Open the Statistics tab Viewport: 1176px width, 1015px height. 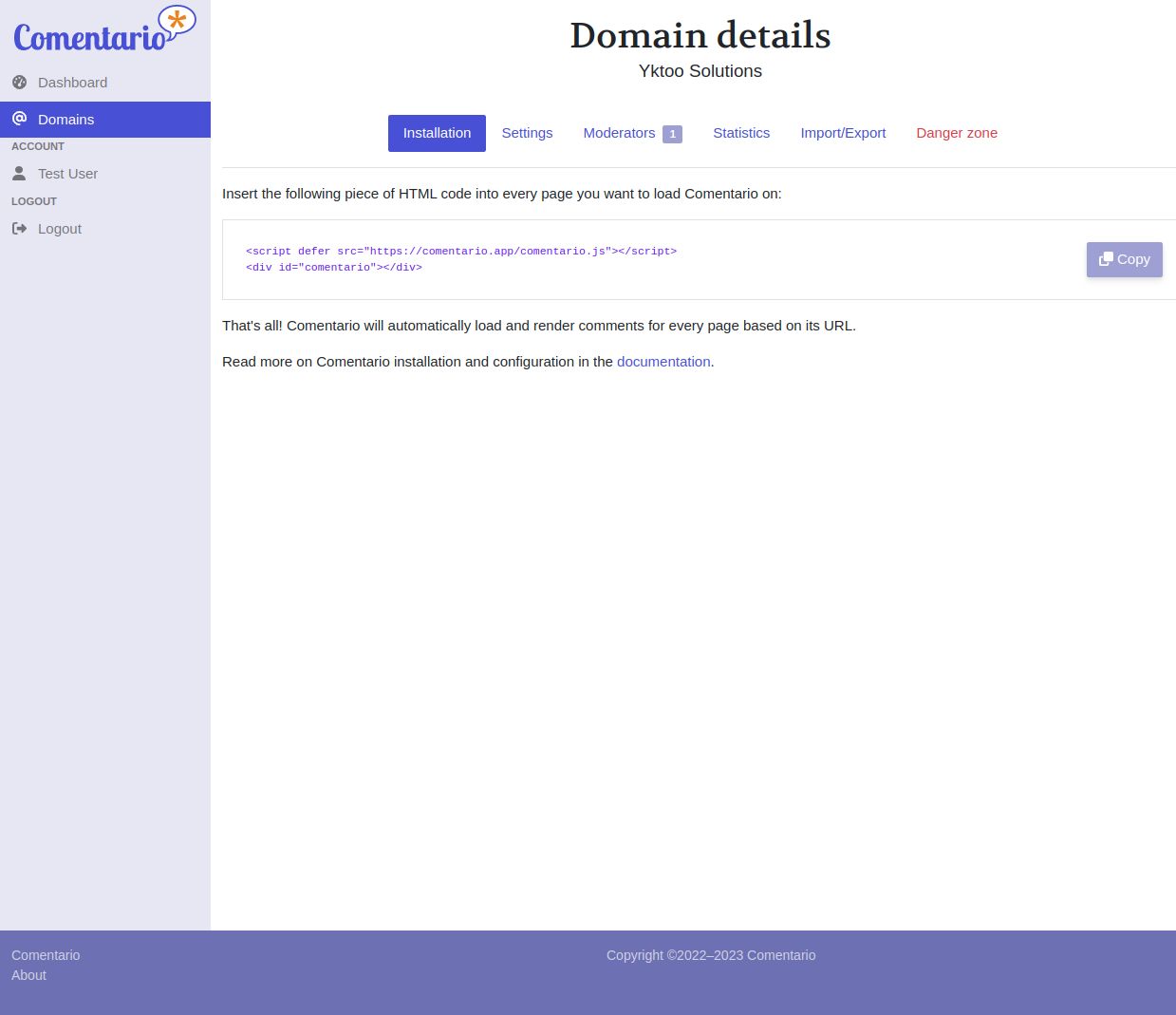(741, 133)
